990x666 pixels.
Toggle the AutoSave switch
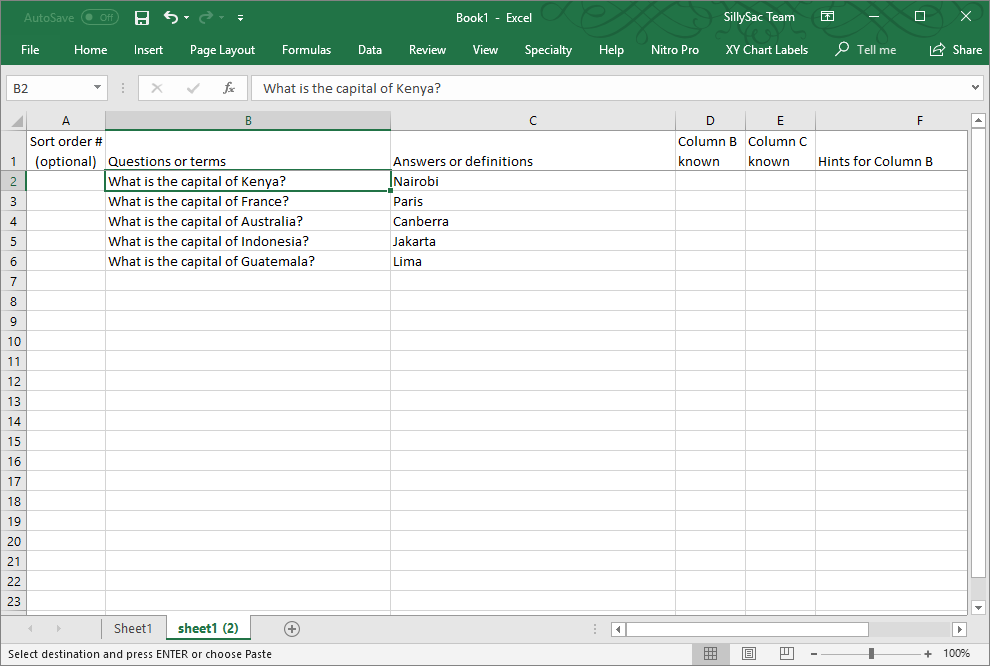pos(99,17)
